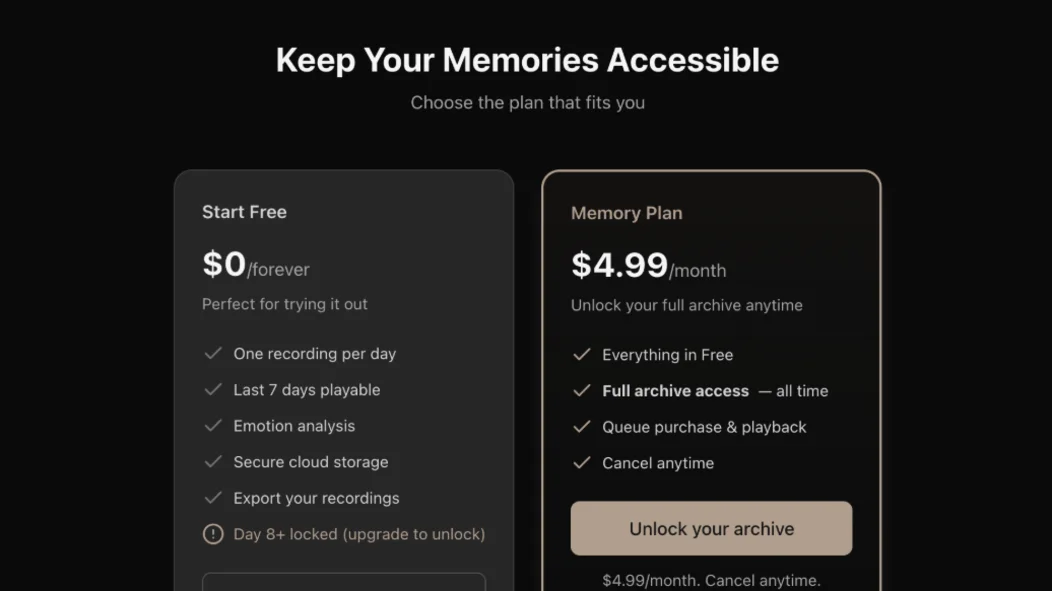
Task: Click the warning icon beside Day 8+ locked
Action: point(213,534)
